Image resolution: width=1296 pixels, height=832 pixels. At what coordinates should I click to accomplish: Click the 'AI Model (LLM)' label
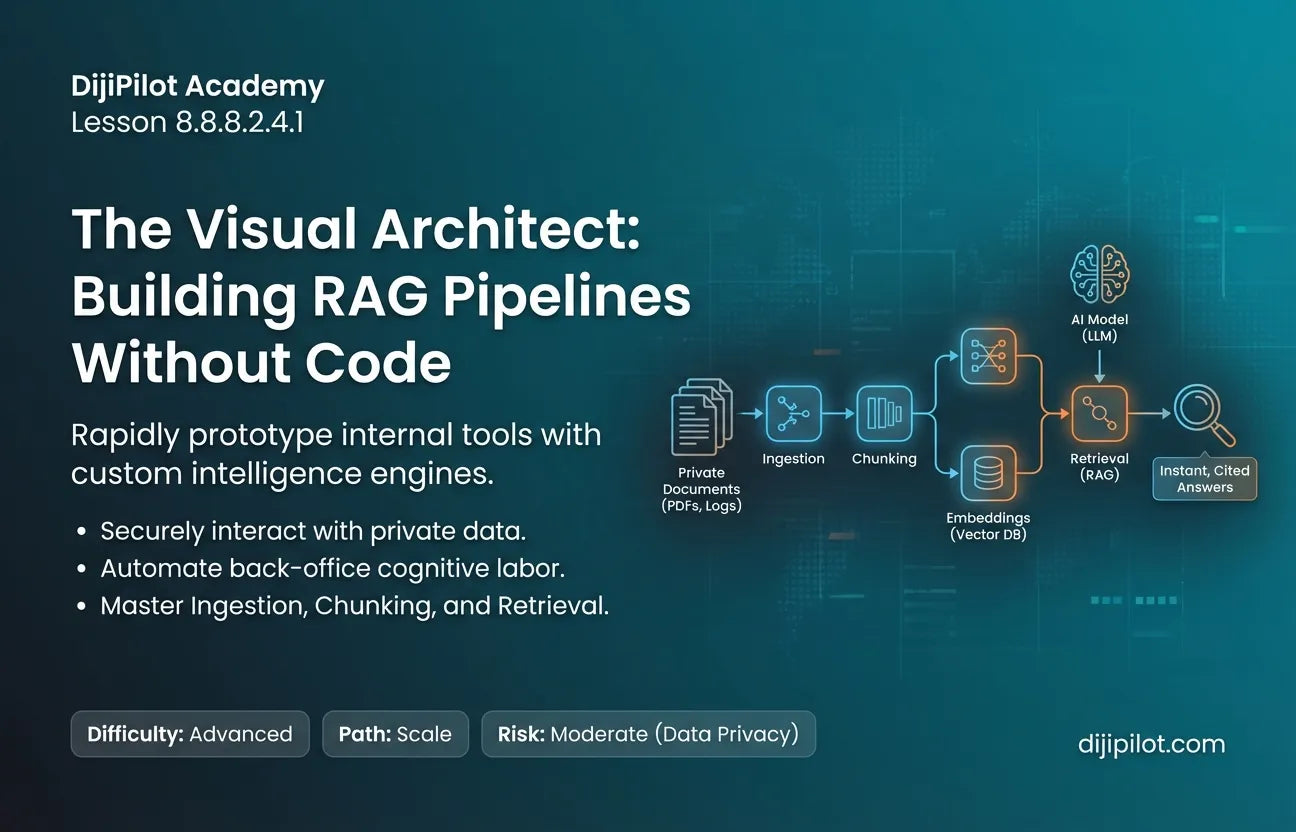(1099, 326)
